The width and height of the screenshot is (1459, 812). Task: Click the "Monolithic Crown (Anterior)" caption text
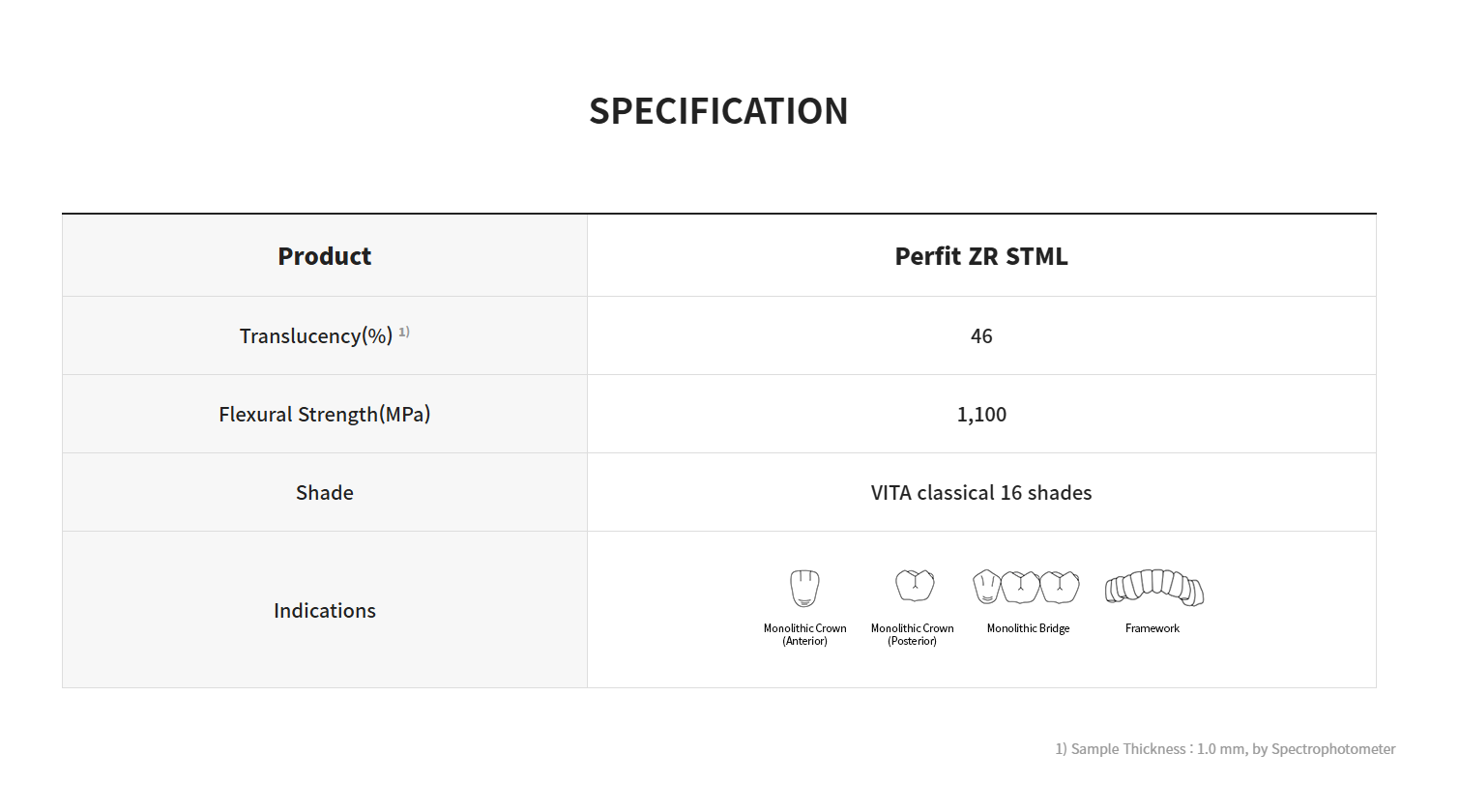[x=804, y=634]
